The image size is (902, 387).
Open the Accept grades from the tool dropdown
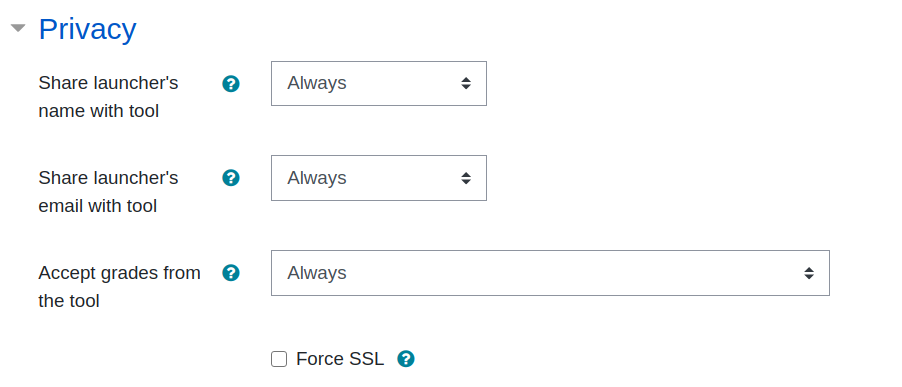pos(550,273)
